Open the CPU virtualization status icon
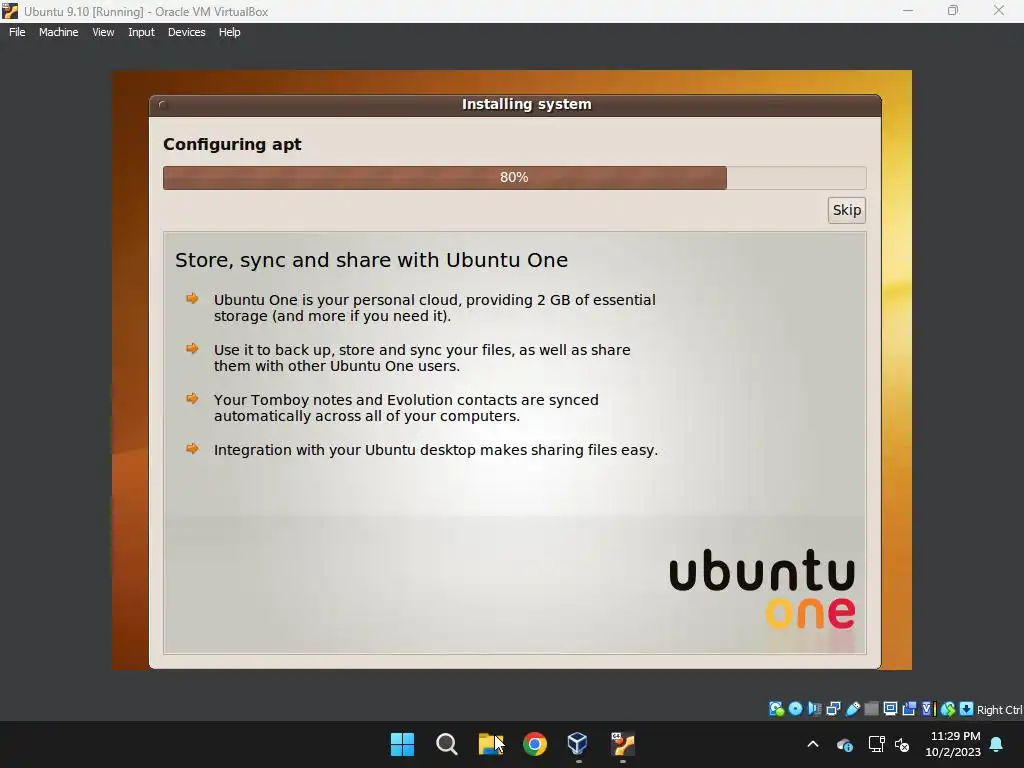The width and height of the screenshot is (1024, 768). [x=928, y=709]
